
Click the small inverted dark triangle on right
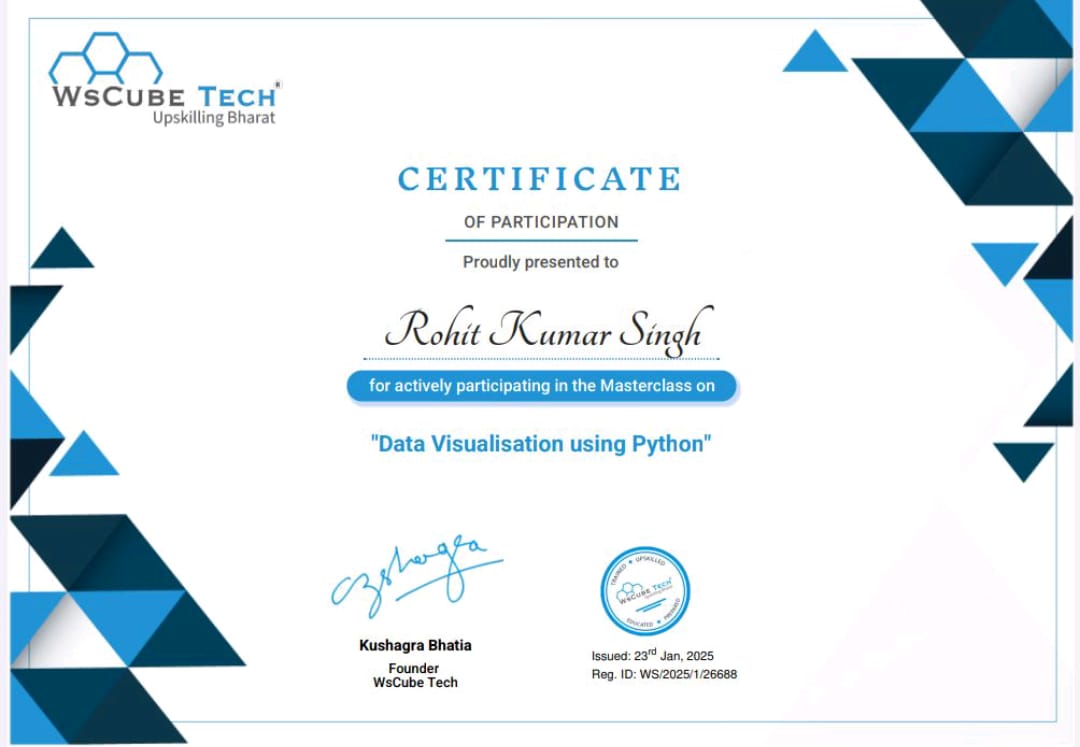coord(1023,460)
